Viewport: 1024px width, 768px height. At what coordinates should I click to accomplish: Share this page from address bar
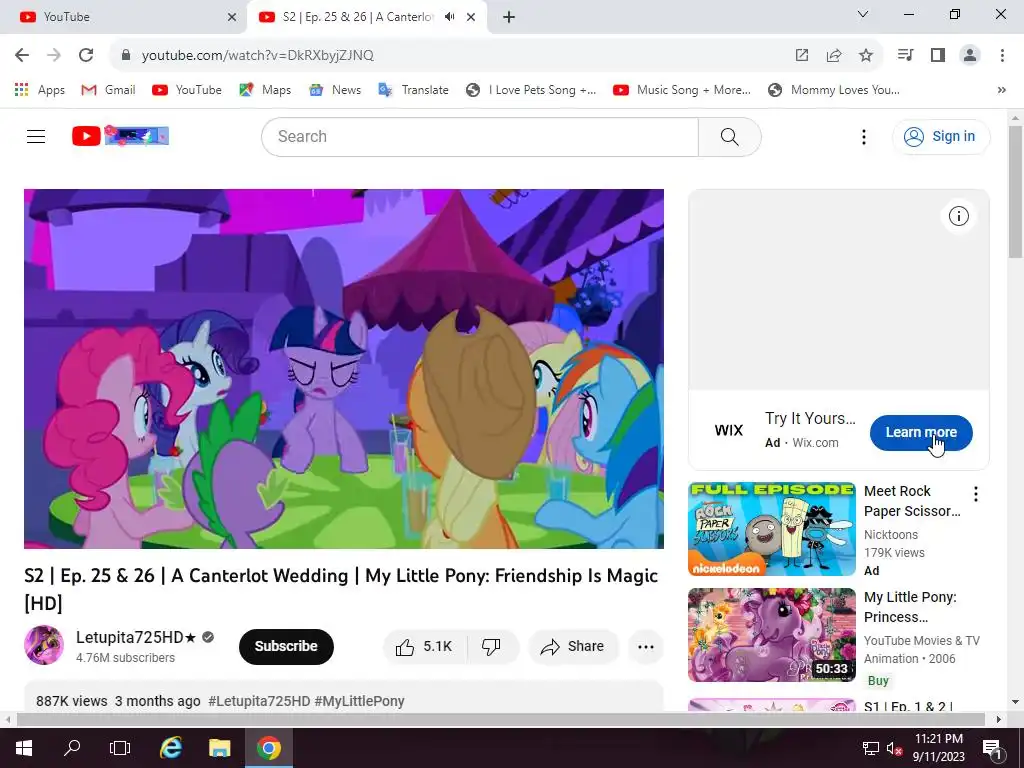[x=834, y=55]
